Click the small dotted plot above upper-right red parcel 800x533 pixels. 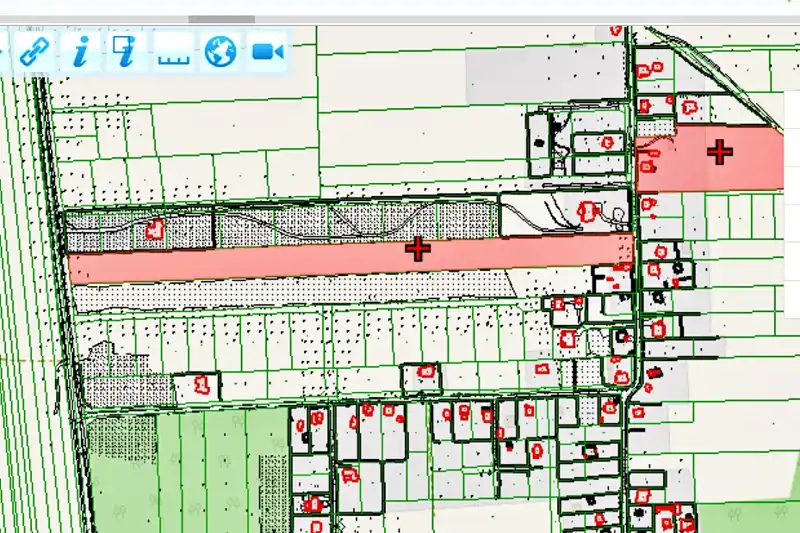point(655,127)
